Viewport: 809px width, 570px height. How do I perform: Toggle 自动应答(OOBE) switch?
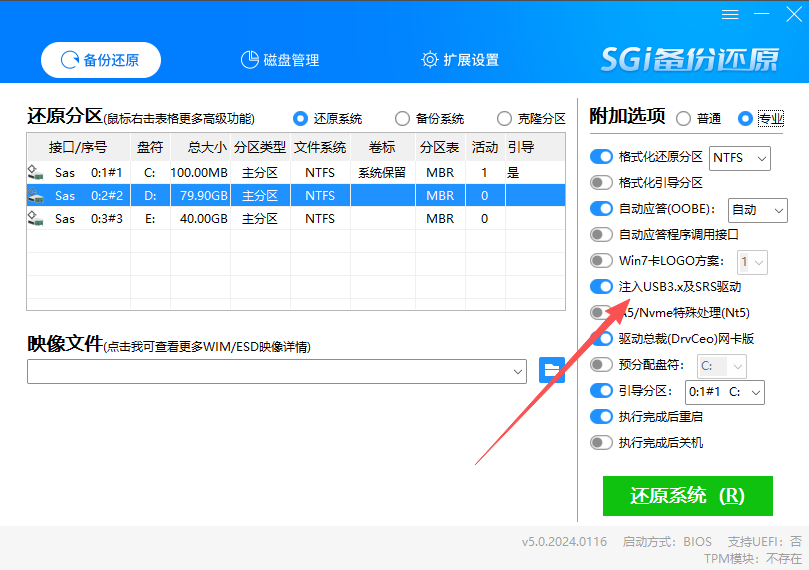coord(601,209)
